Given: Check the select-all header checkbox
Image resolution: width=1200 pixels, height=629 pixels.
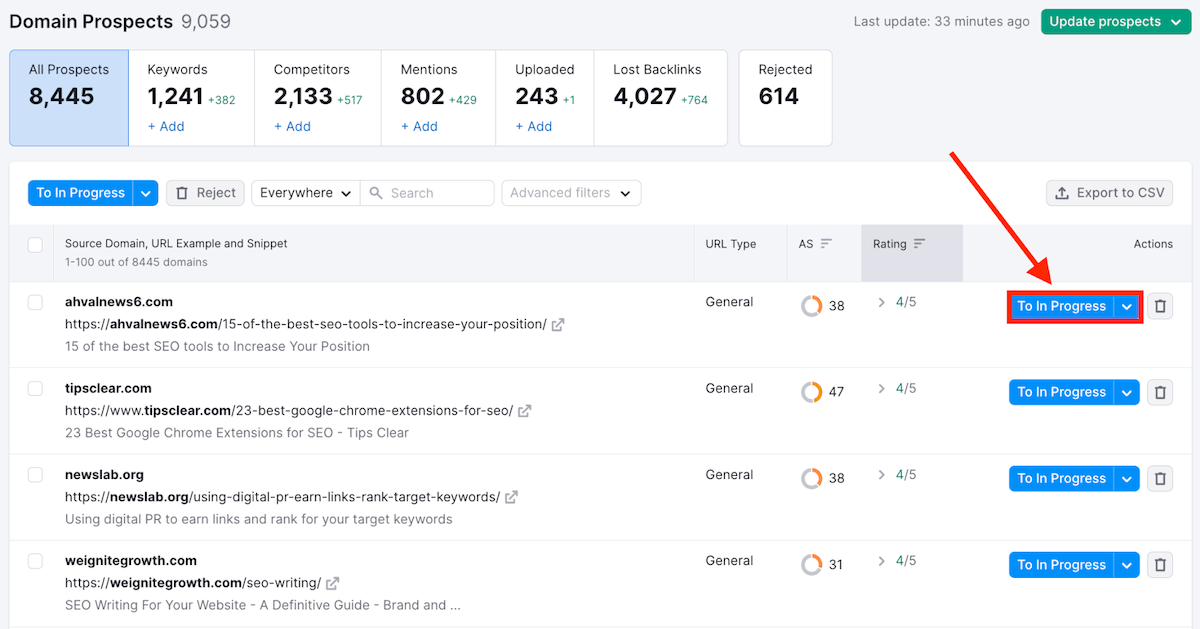Looking at the screenshot, I should [x=35, y=244].
